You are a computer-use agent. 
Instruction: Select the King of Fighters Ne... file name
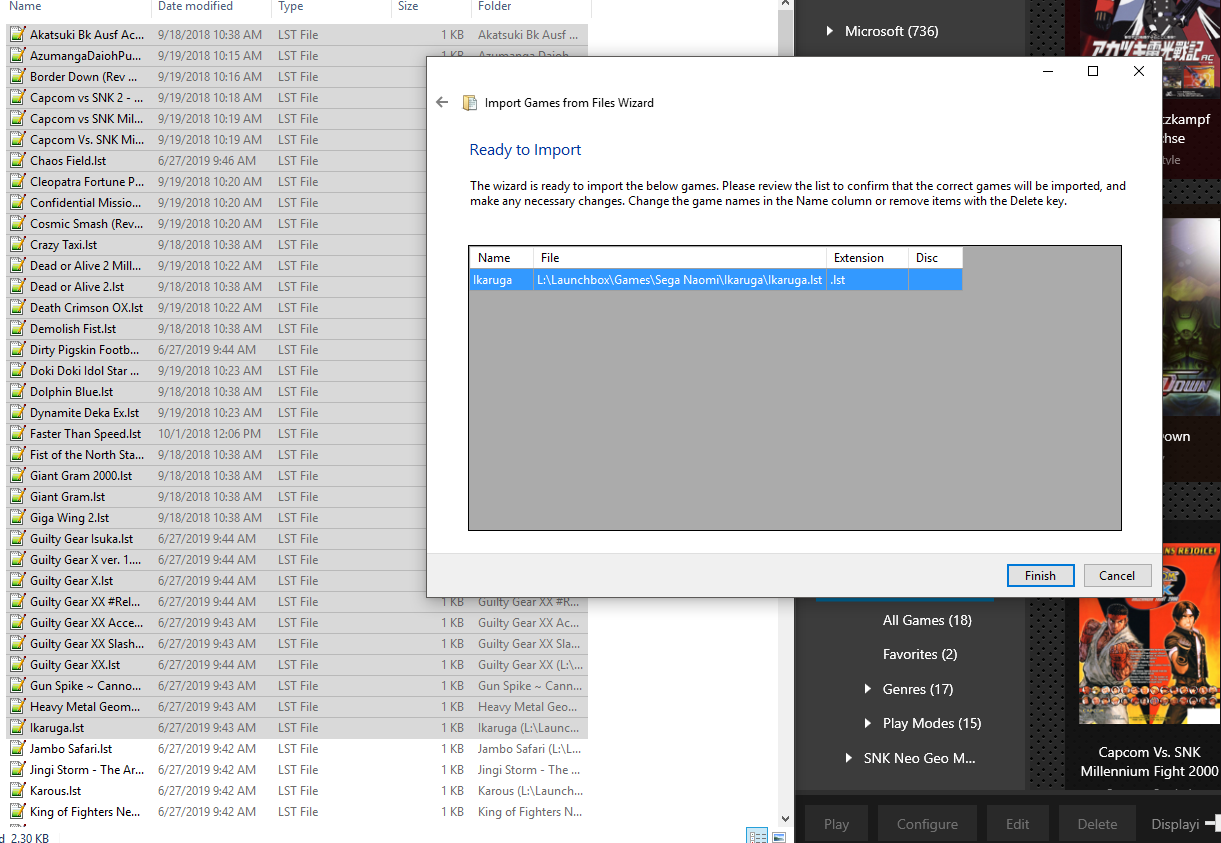coord(85,811)
